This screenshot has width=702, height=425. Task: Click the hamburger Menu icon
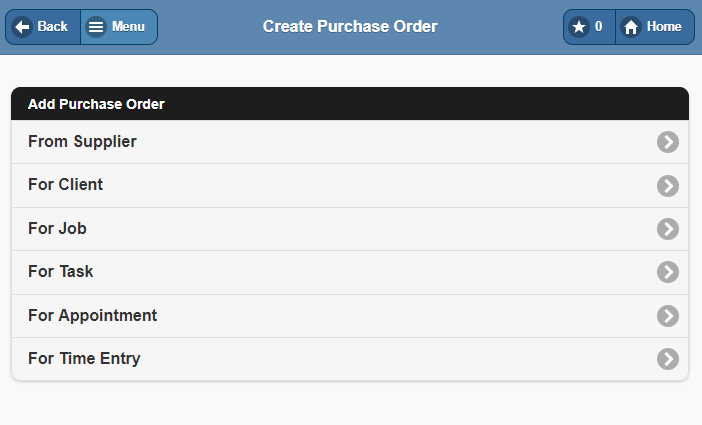96,27
